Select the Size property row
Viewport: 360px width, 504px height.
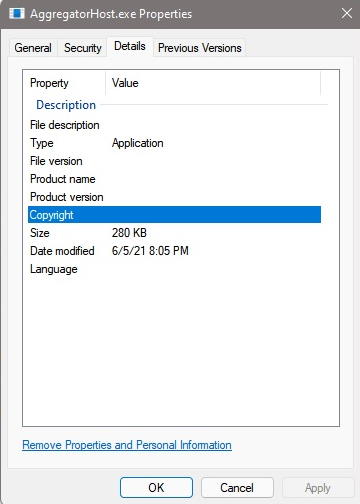(x=174, y=233)
